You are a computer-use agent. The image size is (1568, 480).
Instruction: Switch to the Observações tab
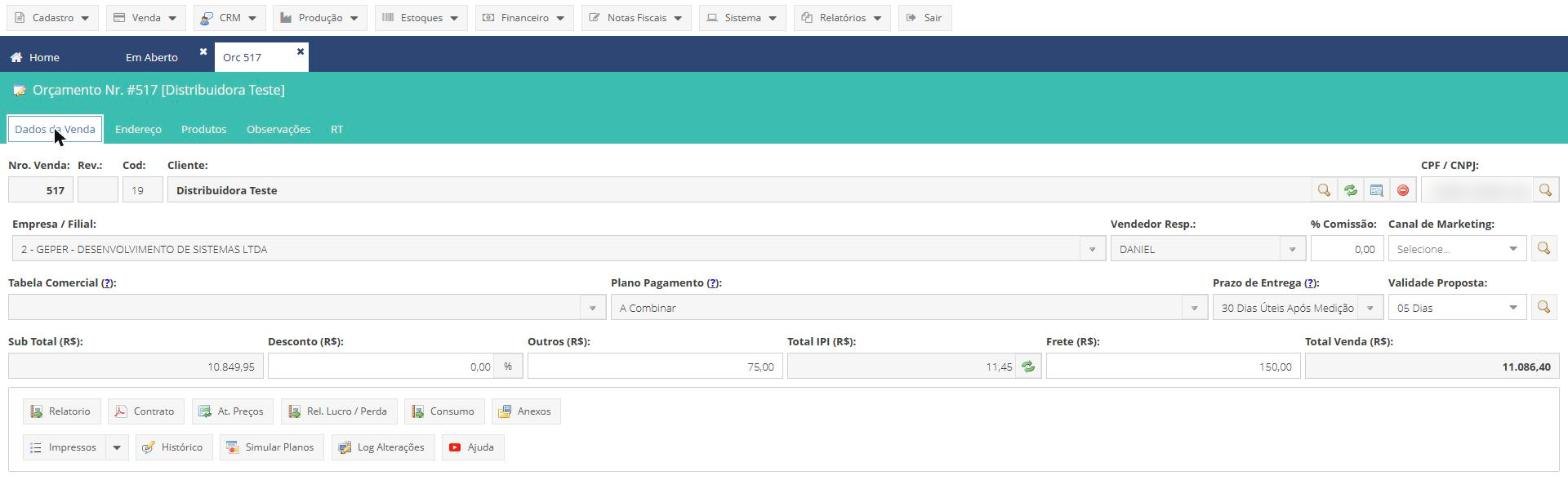[x=278, y=129]
